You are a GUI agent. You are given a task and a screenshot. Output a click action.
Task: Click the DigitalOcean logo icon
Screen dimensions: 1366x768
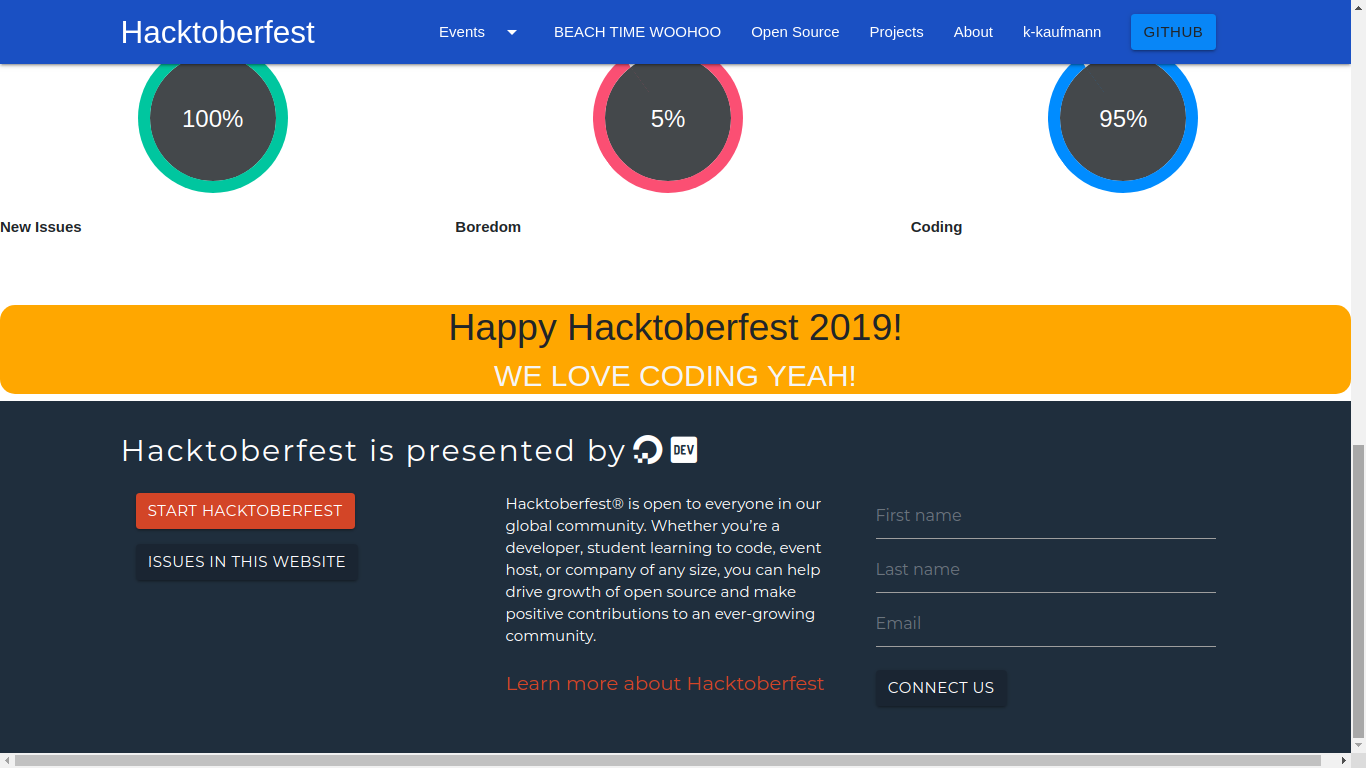pyautogui.click(x=648, y=449)
